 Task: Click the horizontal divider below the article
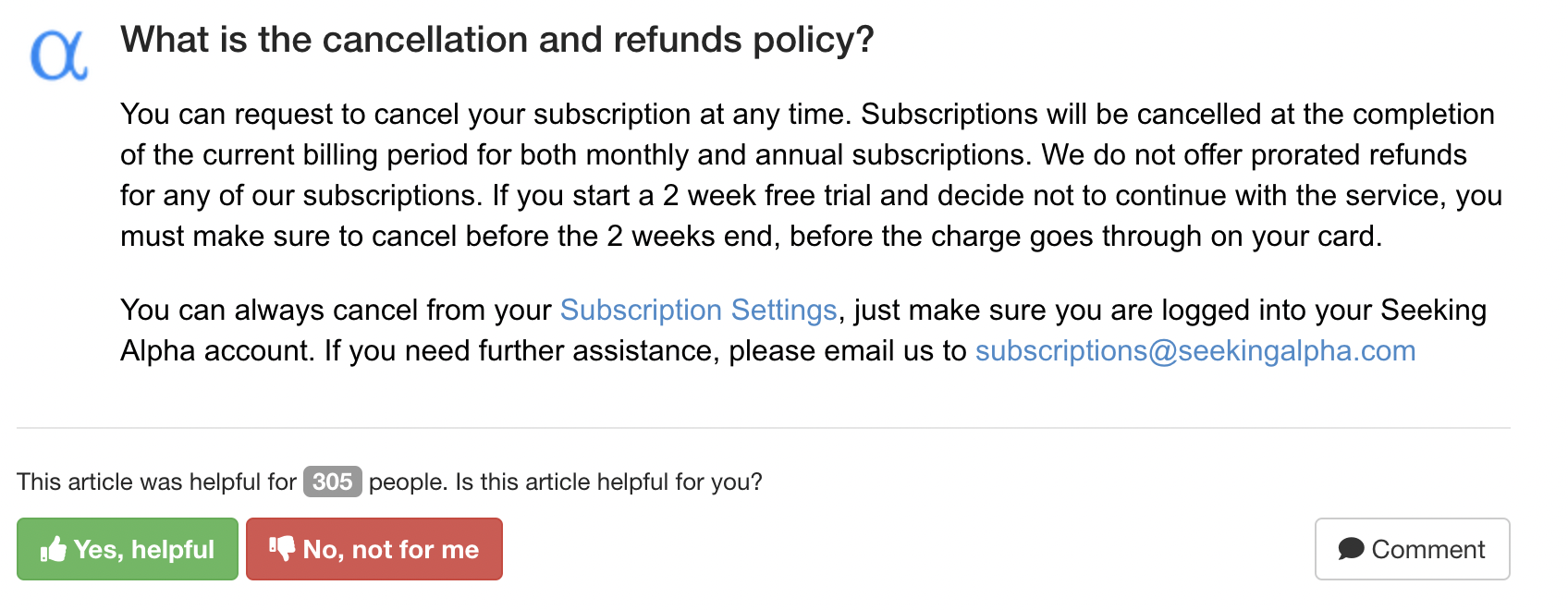pyautogui.click(x=763, y=428)
